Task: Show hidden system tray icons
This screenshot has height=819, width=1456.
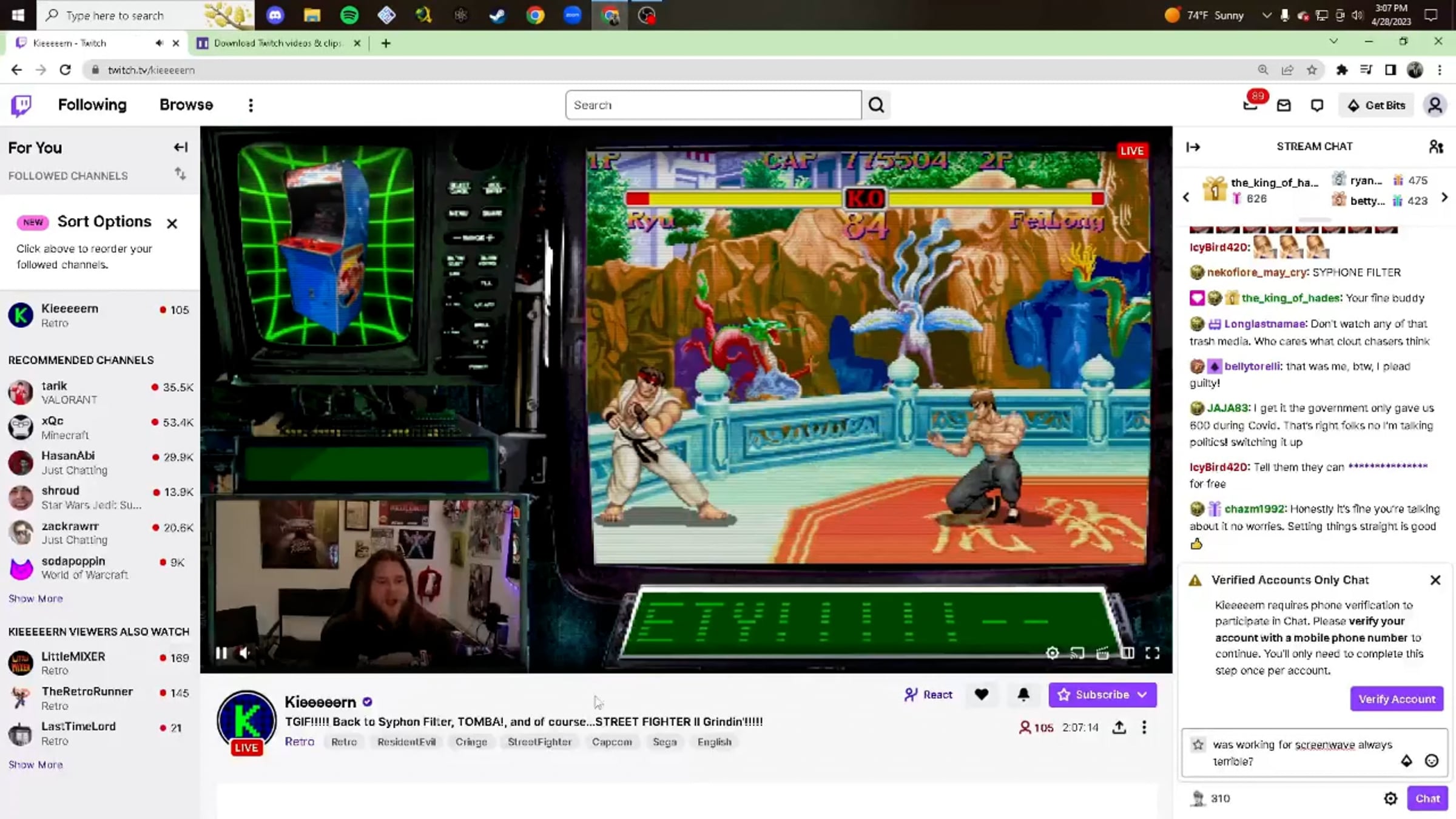Action: pyautogui.click(x=1266, y=16)
